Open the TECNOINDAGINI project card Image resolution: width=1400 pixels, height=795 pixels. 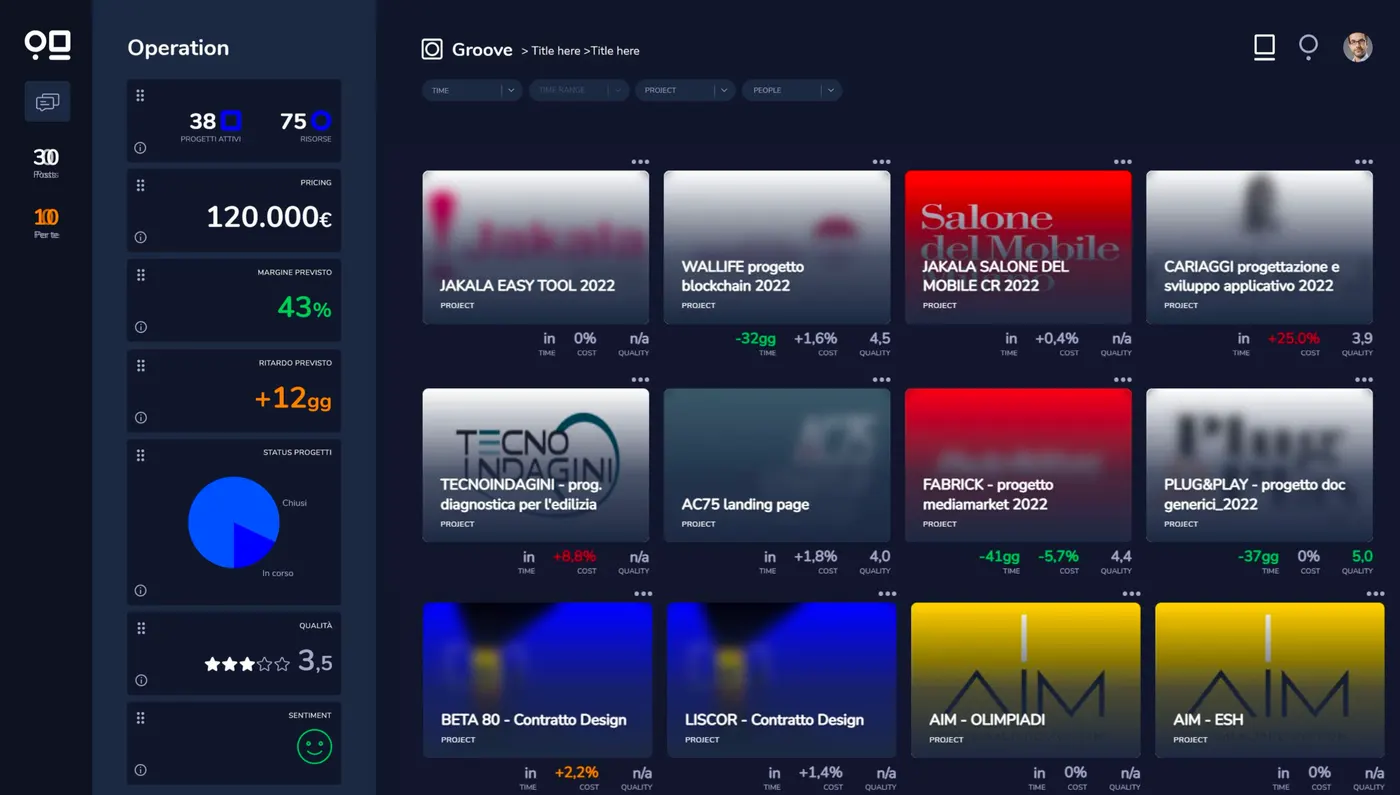coord(536,465)
